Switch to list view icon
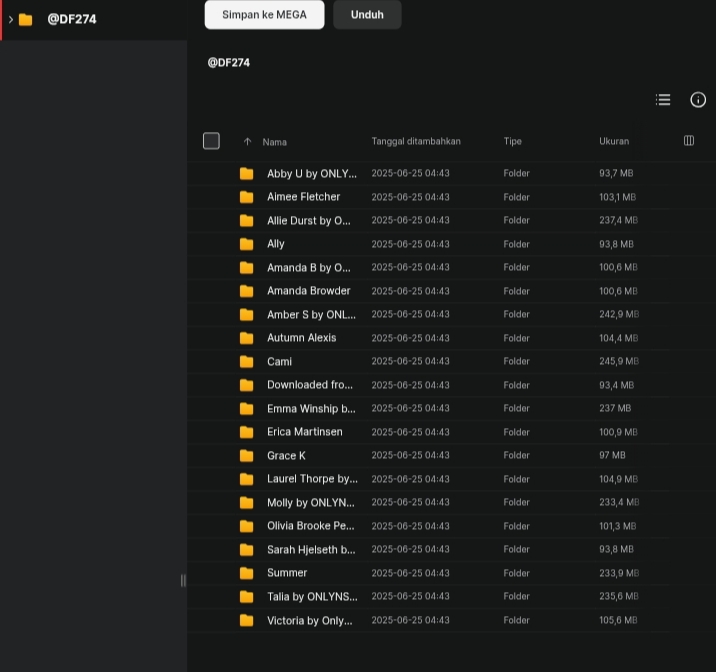The height and width of the screenshot is (672, 716). [663, 100]
